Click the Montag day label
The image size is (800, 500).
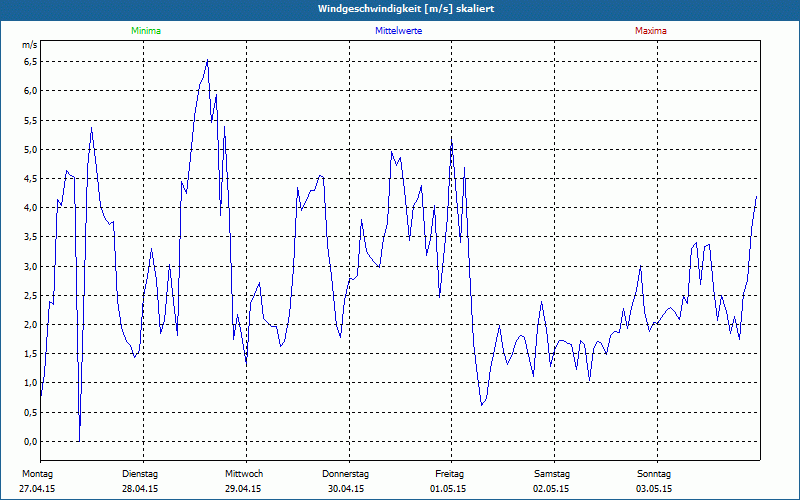coord(37,474)
